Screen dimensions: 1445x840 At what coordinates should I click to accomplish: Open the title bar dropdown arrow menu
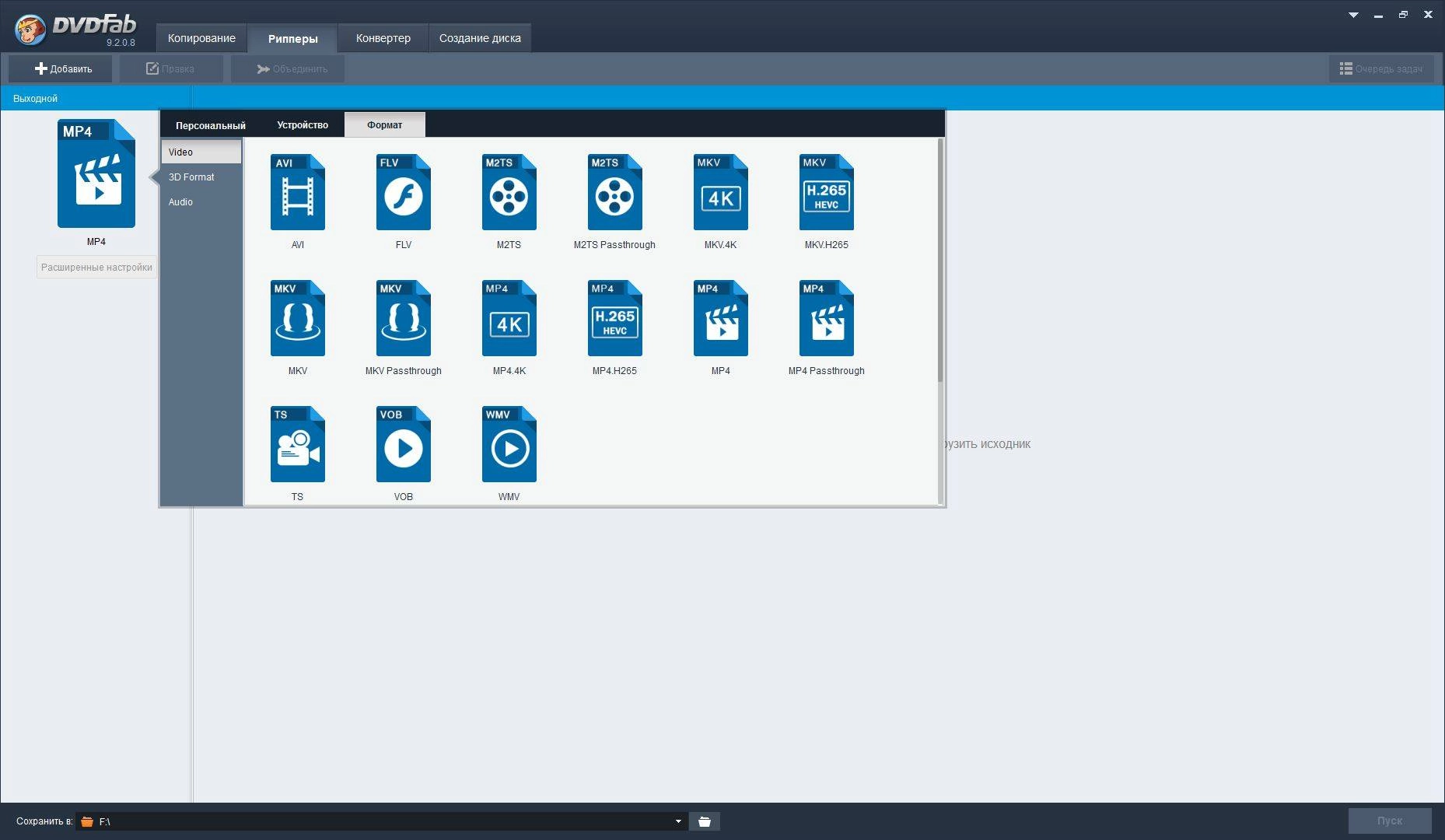[x=1353, y=15]
